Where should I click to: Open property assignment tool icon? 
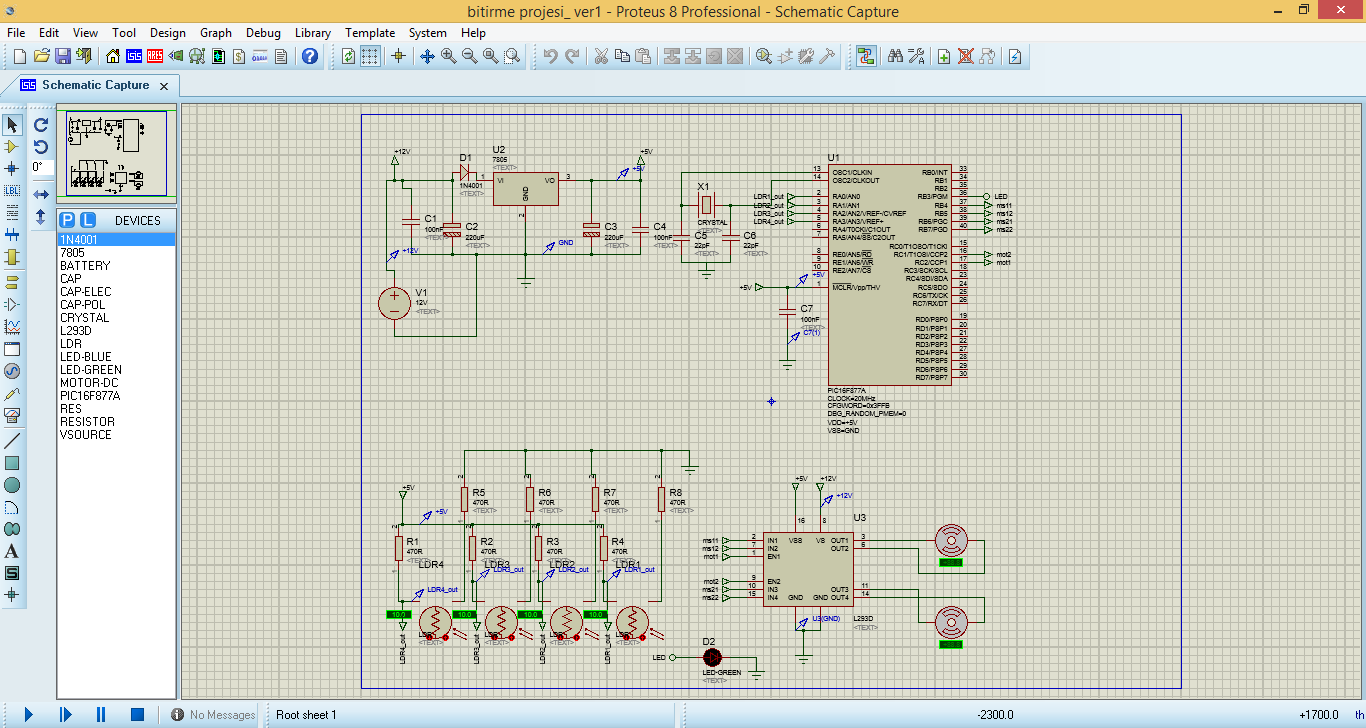(x=916, y=56)
